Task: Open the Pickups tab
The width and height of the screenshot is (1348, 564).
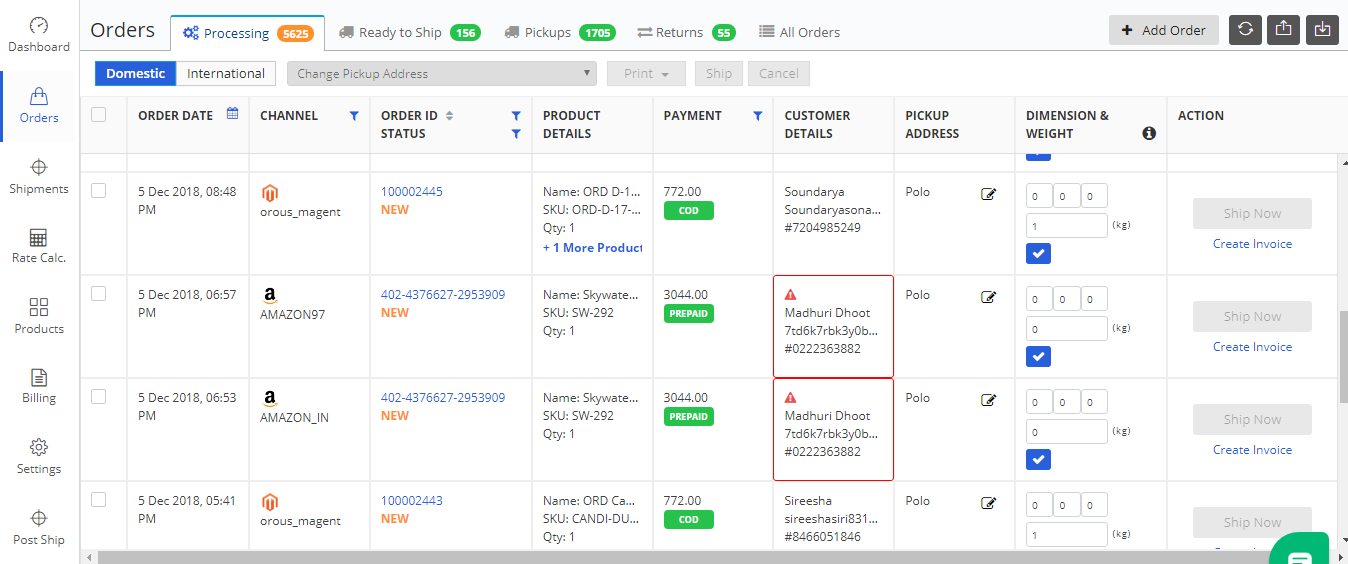Action: 558,32
